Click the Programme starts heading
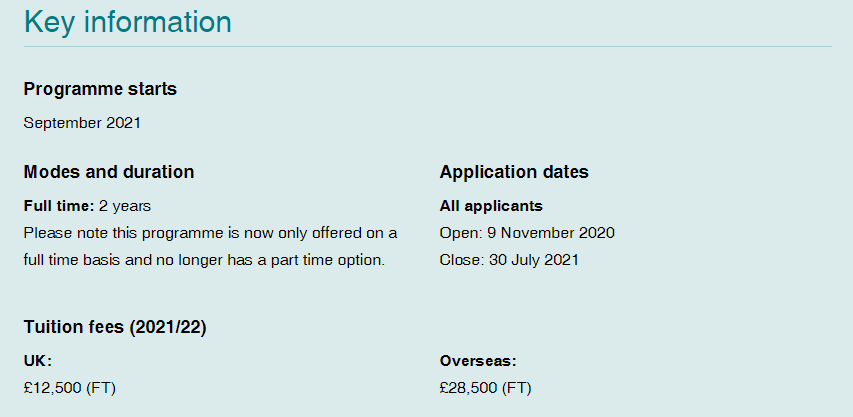The image size is (853, 417). click(100, 89)
